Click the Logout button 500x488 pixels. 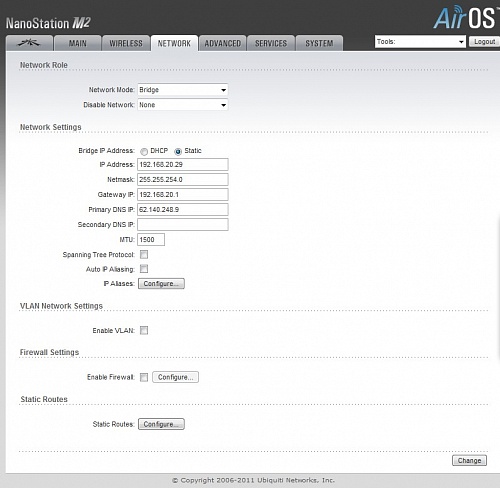[x=485, y=42]
